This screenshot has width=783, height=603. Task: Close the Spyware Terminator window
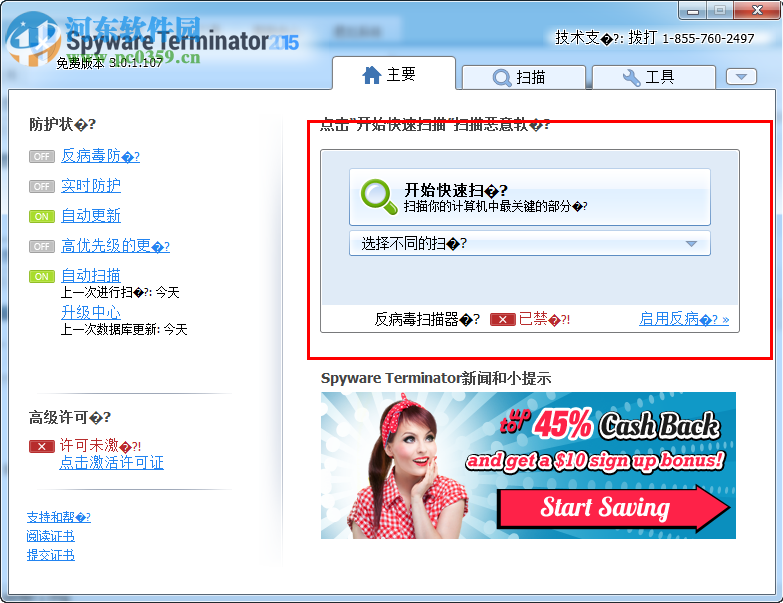click(x=757, y=10)
